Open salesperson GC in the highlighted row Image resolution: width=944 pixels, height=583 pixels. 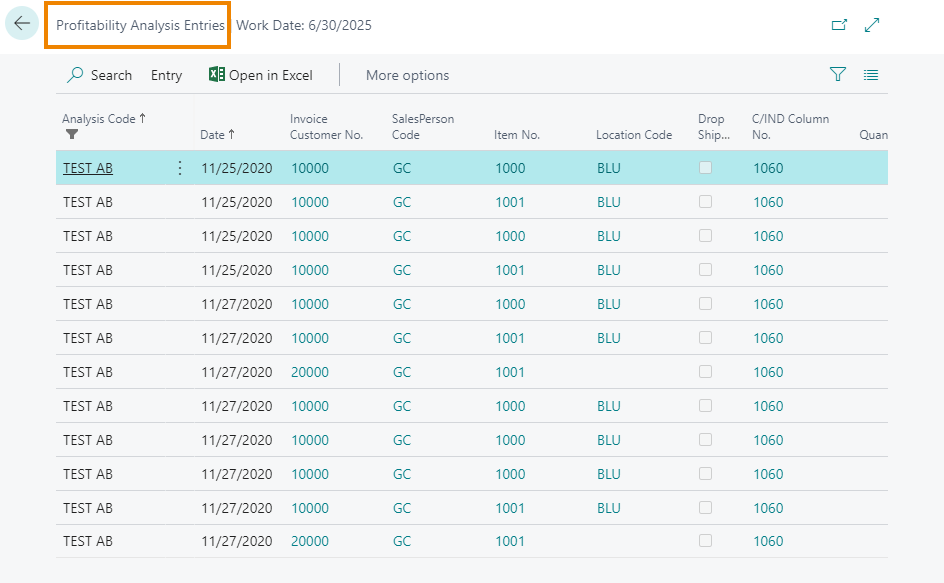tap(402, 168)
